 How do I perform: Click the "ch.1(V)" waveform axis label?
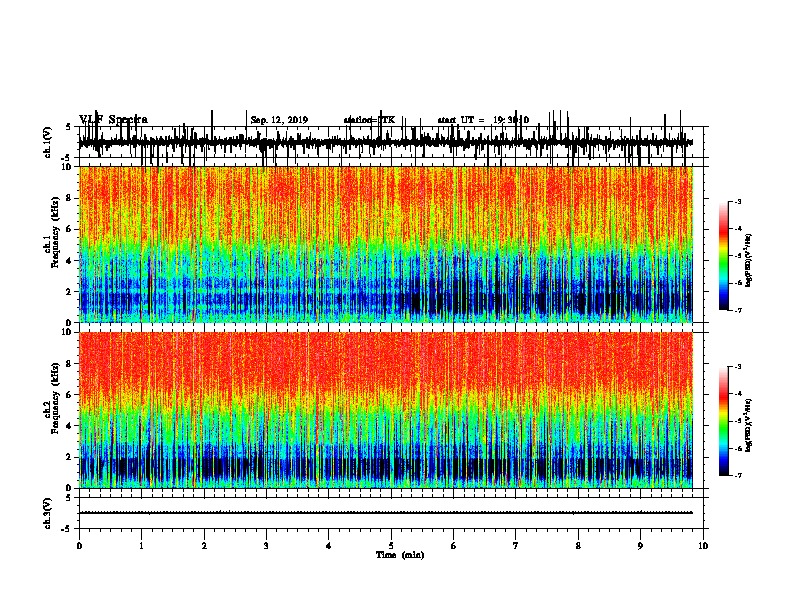pos(47,142)
